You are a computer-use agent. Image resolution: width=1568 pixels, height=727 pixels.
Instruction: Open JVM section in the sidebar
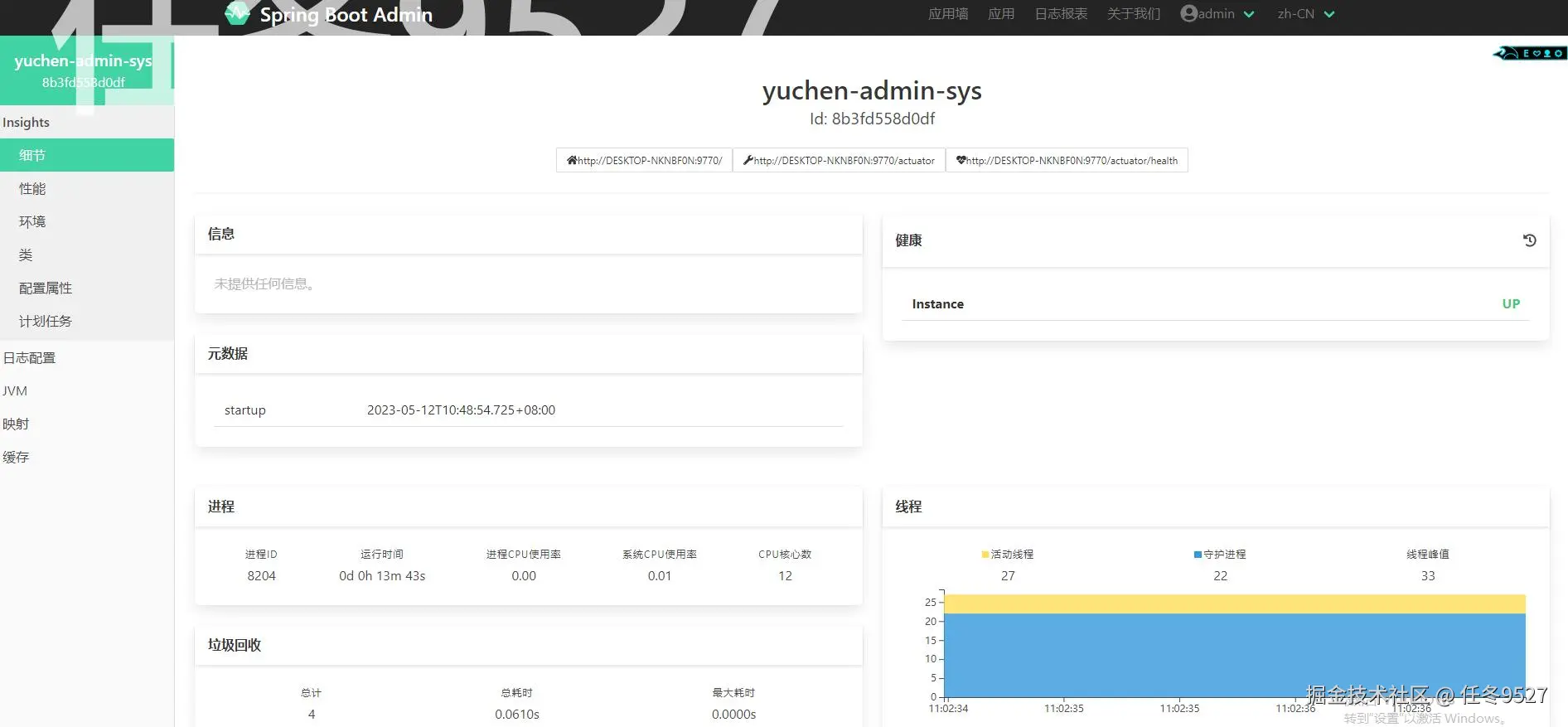pyautogui.click(x=87, y=390)
